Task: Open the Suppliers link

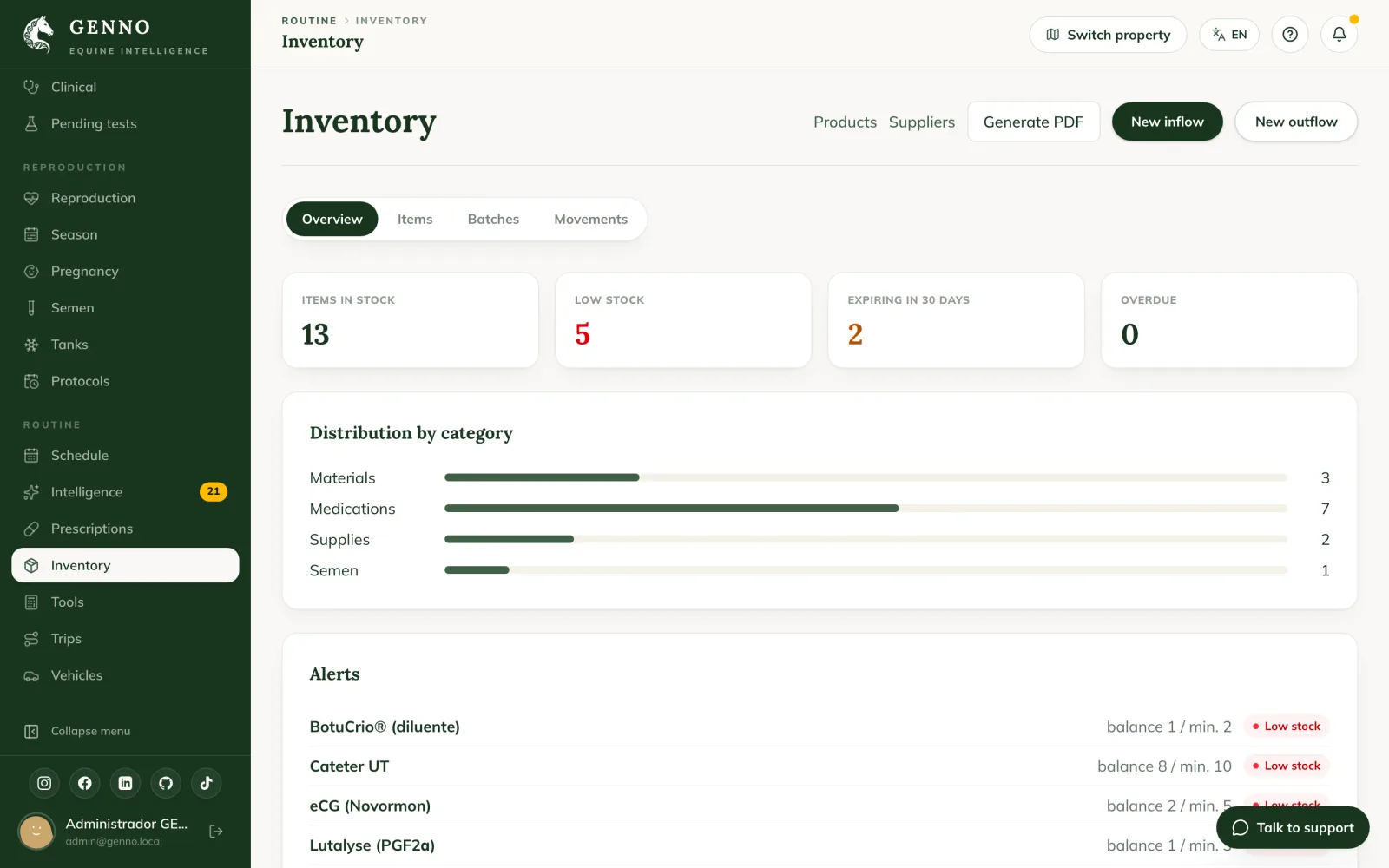Action: [x=922, y=122]
